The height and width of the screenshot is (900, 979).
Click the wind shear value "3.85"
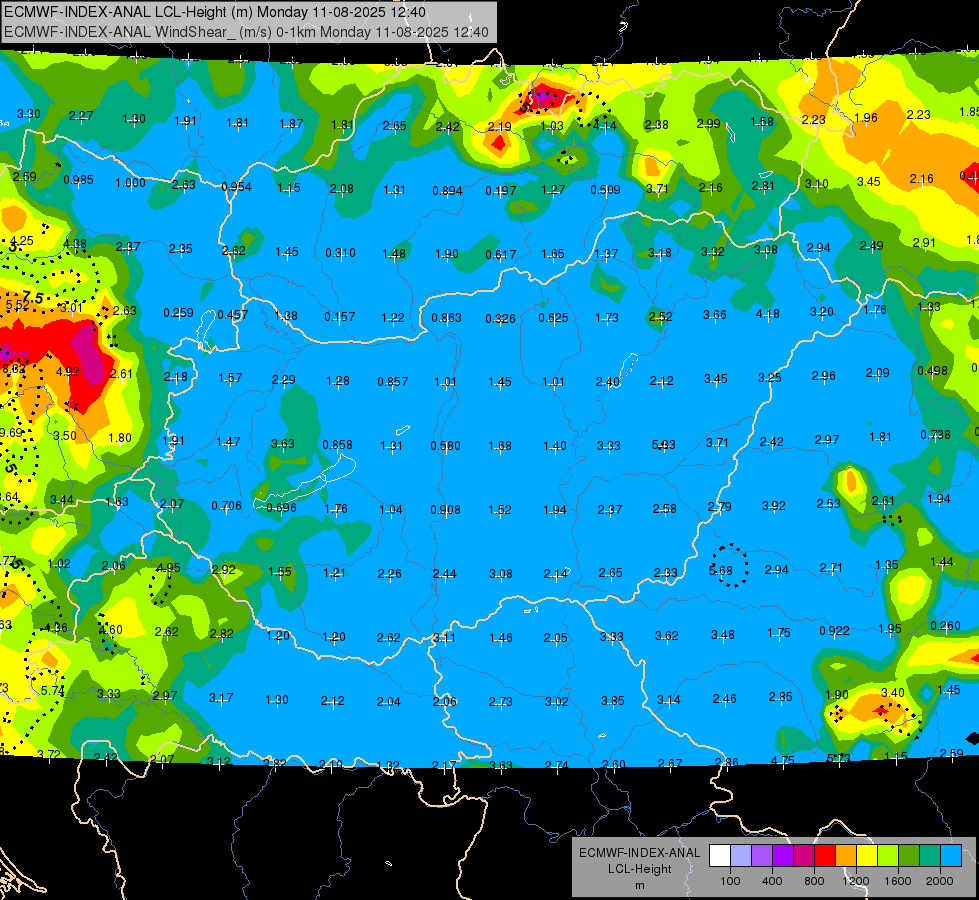coord(612,701)
